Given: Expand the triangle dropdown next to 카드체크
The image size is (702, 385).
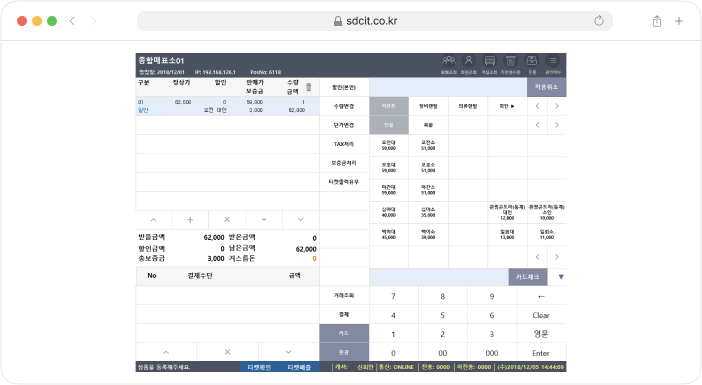Looking at the screenshot, I should pyautogui.click(x=561, y=277).
